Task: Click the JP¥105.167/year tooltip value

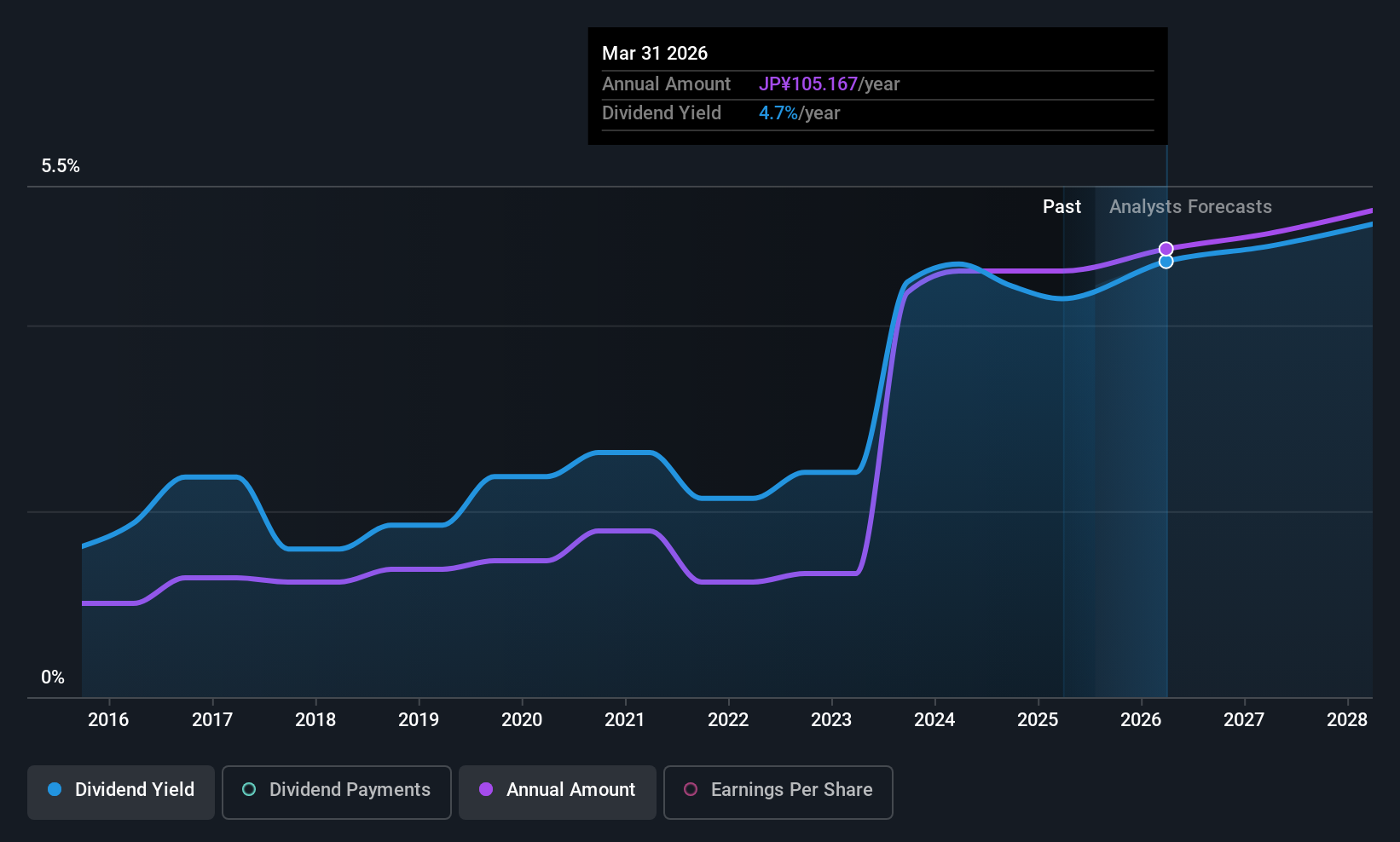Action: pos(829,84)
